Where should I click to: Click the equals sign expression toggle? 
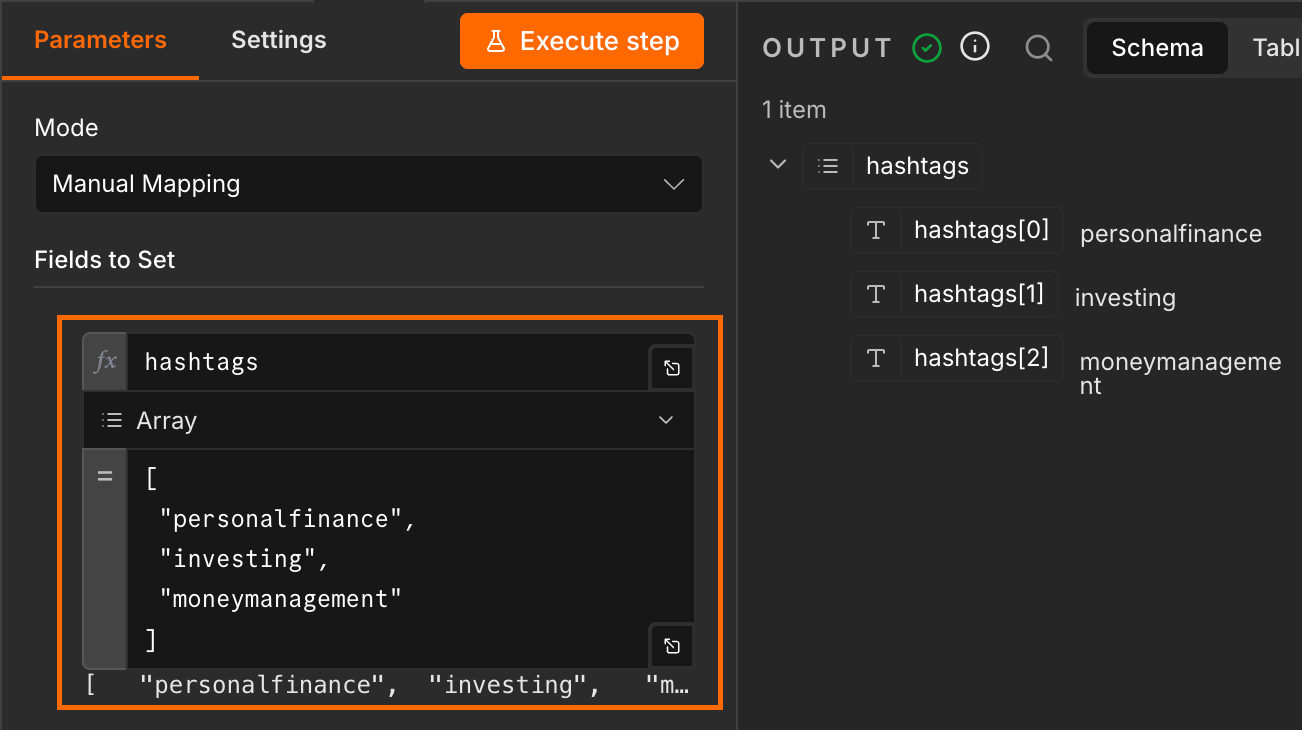[x=105, y=476]
